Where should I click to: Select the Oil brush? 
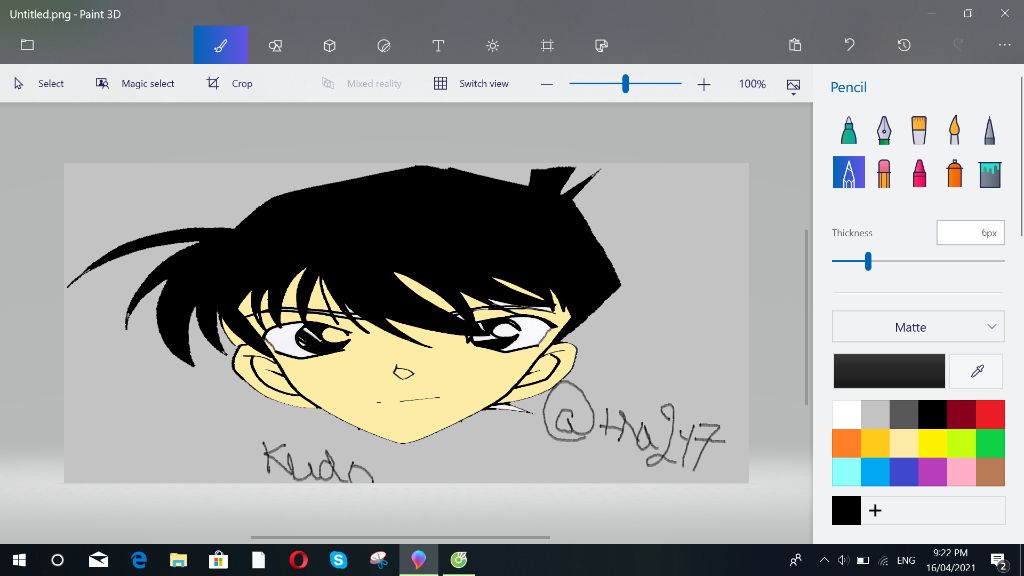pos(919,130)
